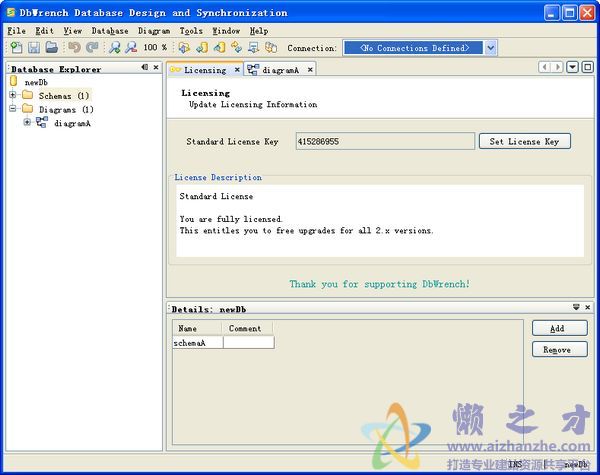Open the Connection dropdown arrow
This screenshot has height=475, width=600.
(x=491, y=48)
